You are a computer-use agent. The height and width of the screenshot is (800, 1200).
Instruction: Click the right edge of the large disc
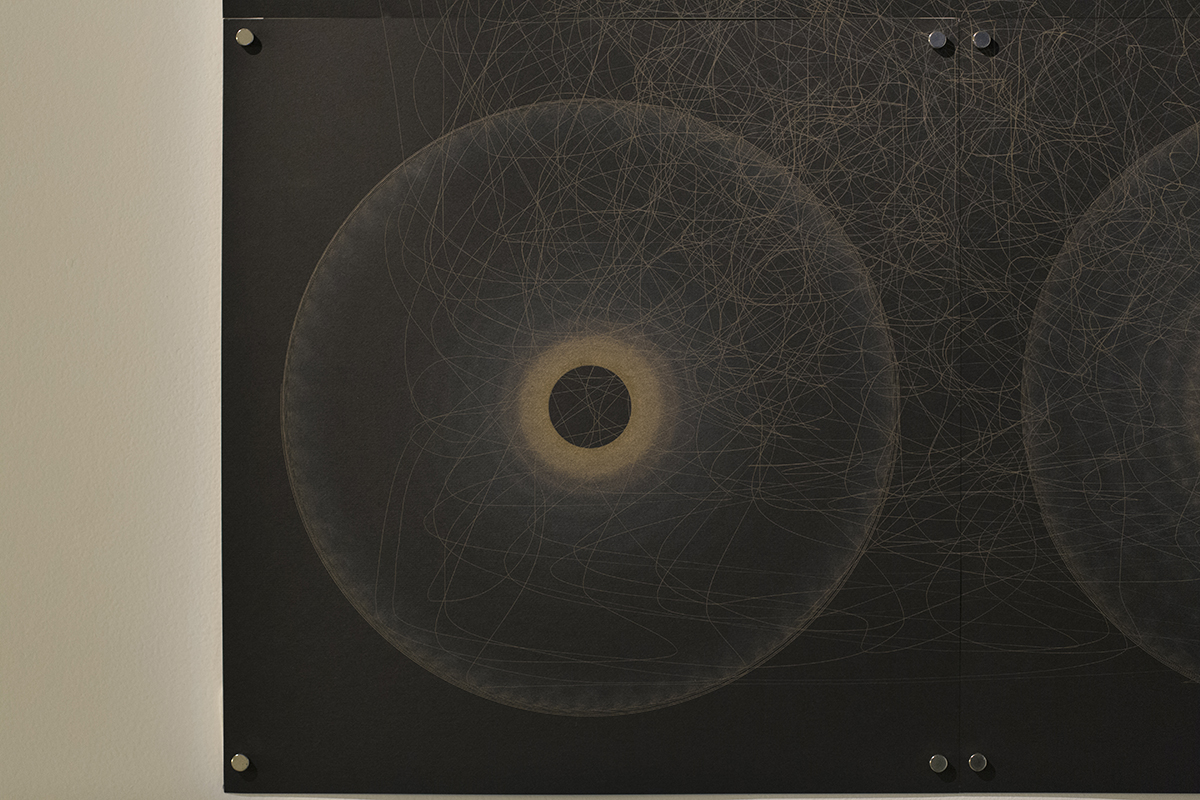(896, 406)
